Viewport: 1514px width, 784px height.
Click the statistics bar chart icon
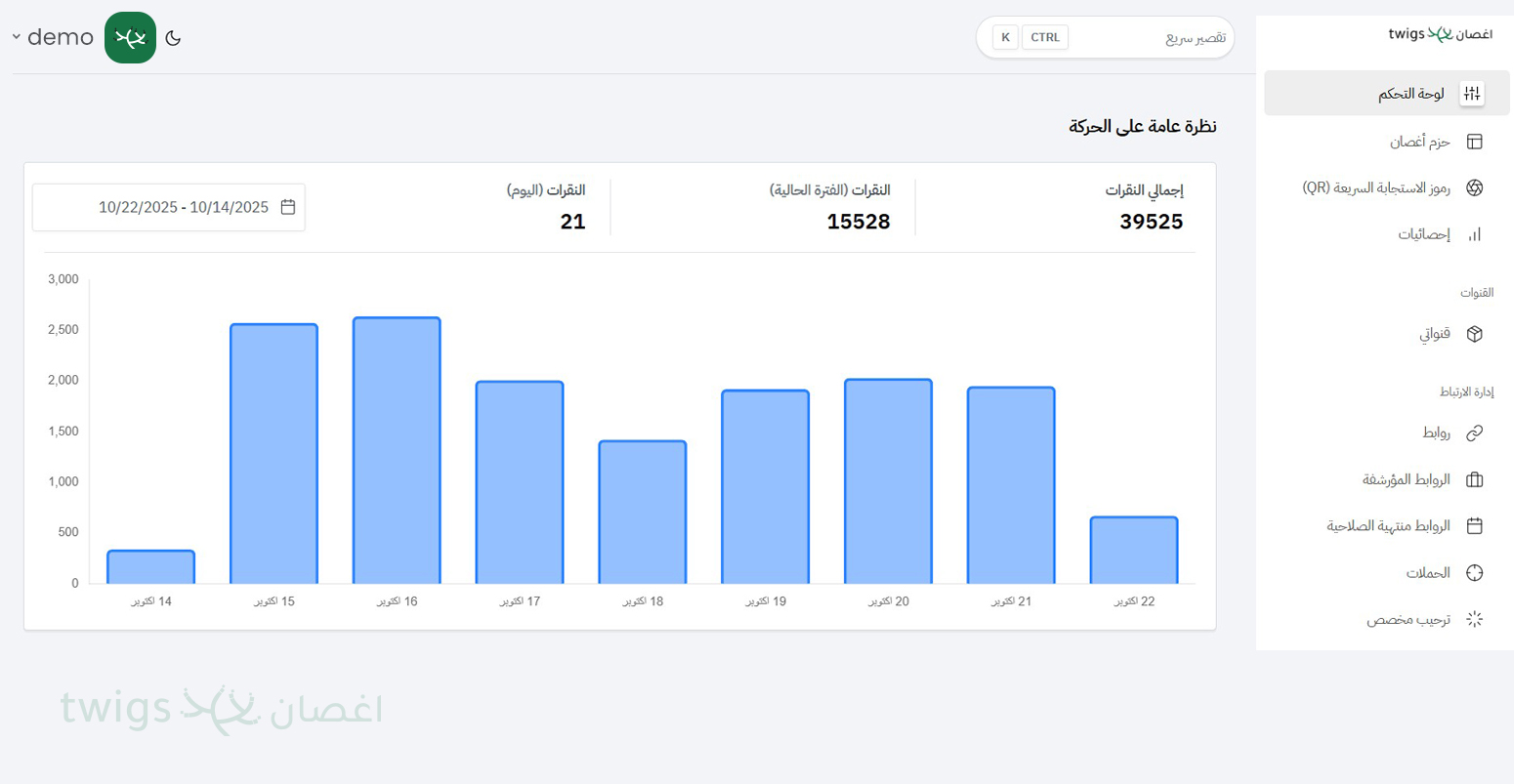[x=1474, y=234]
